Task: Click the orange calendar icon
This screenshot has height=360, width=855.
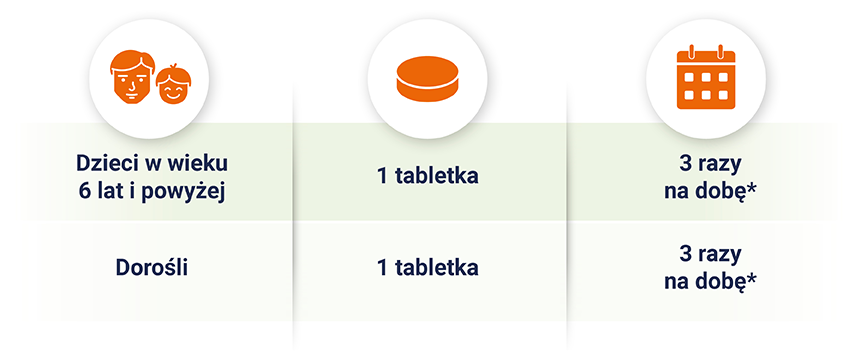Action: pyautogui.click(x=706, y=77)
